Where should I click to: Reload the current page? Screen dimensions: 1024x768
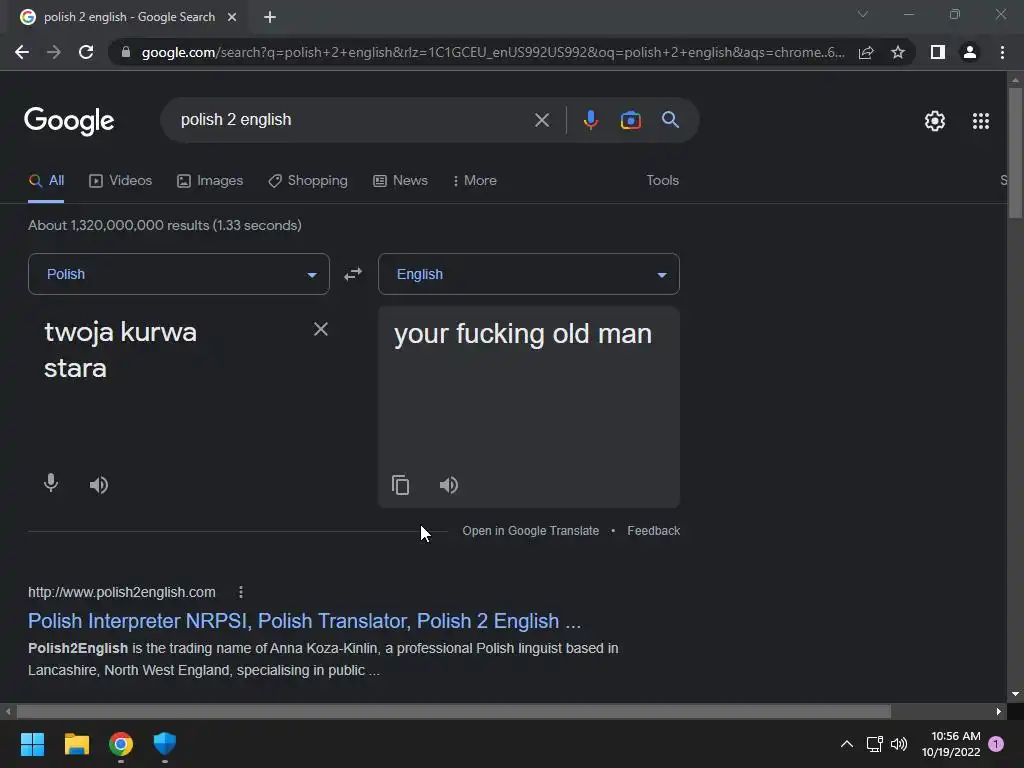86,52
